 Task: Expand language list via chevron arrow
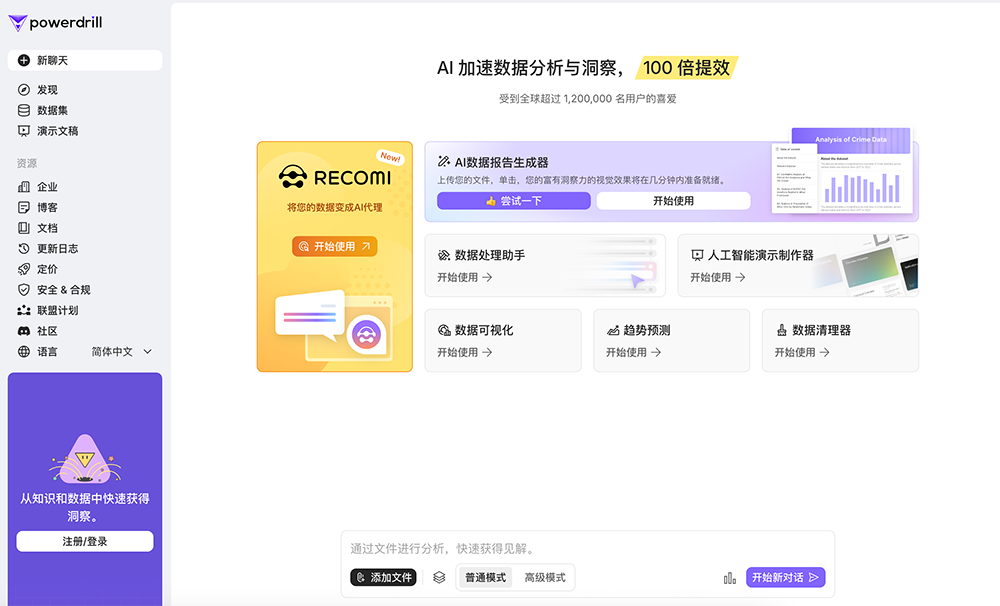pyautogui.click(x=147, y=351)
